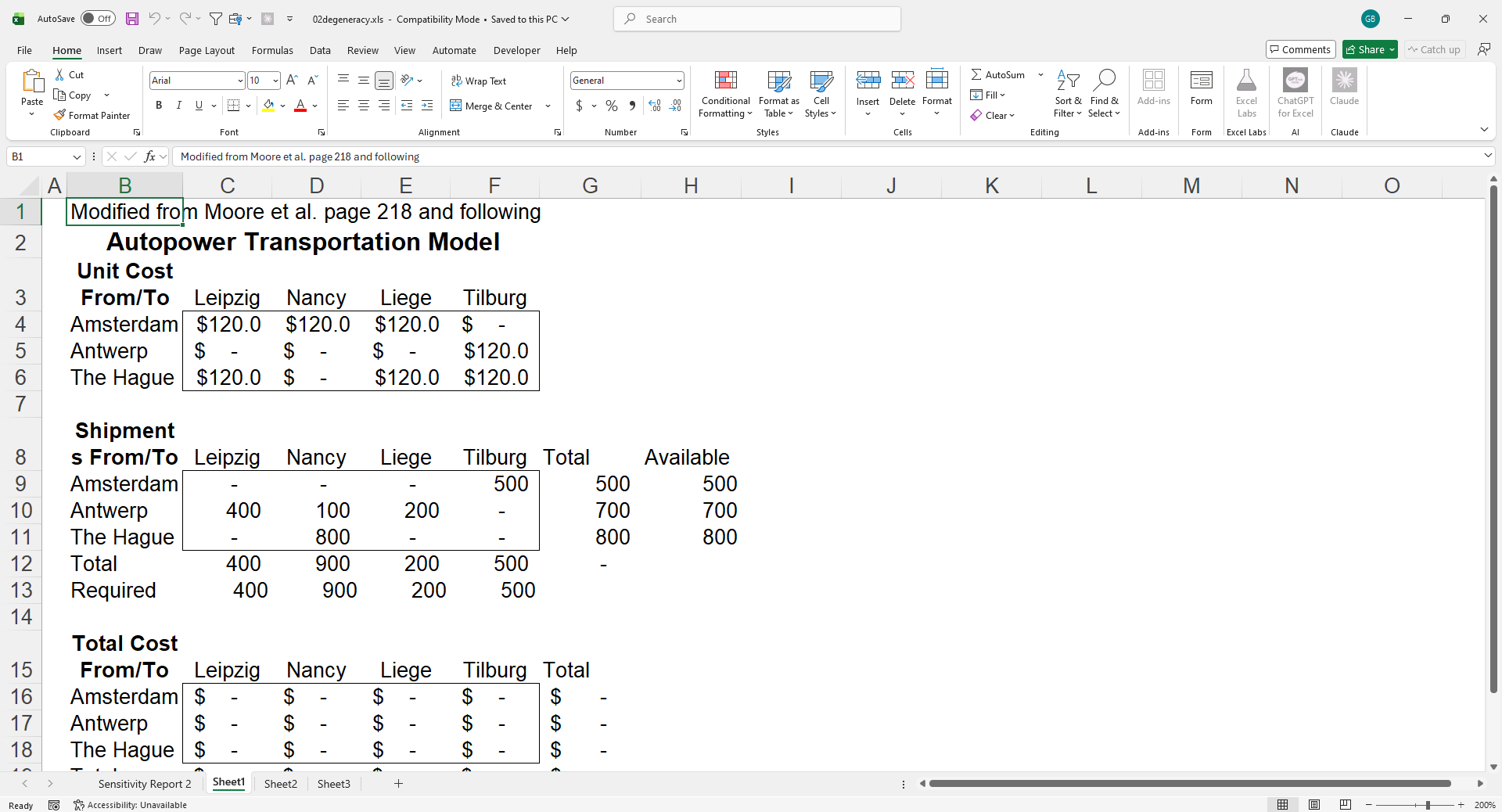
Task: Open the Page Layout tab
Action: [x=207, y=50]
